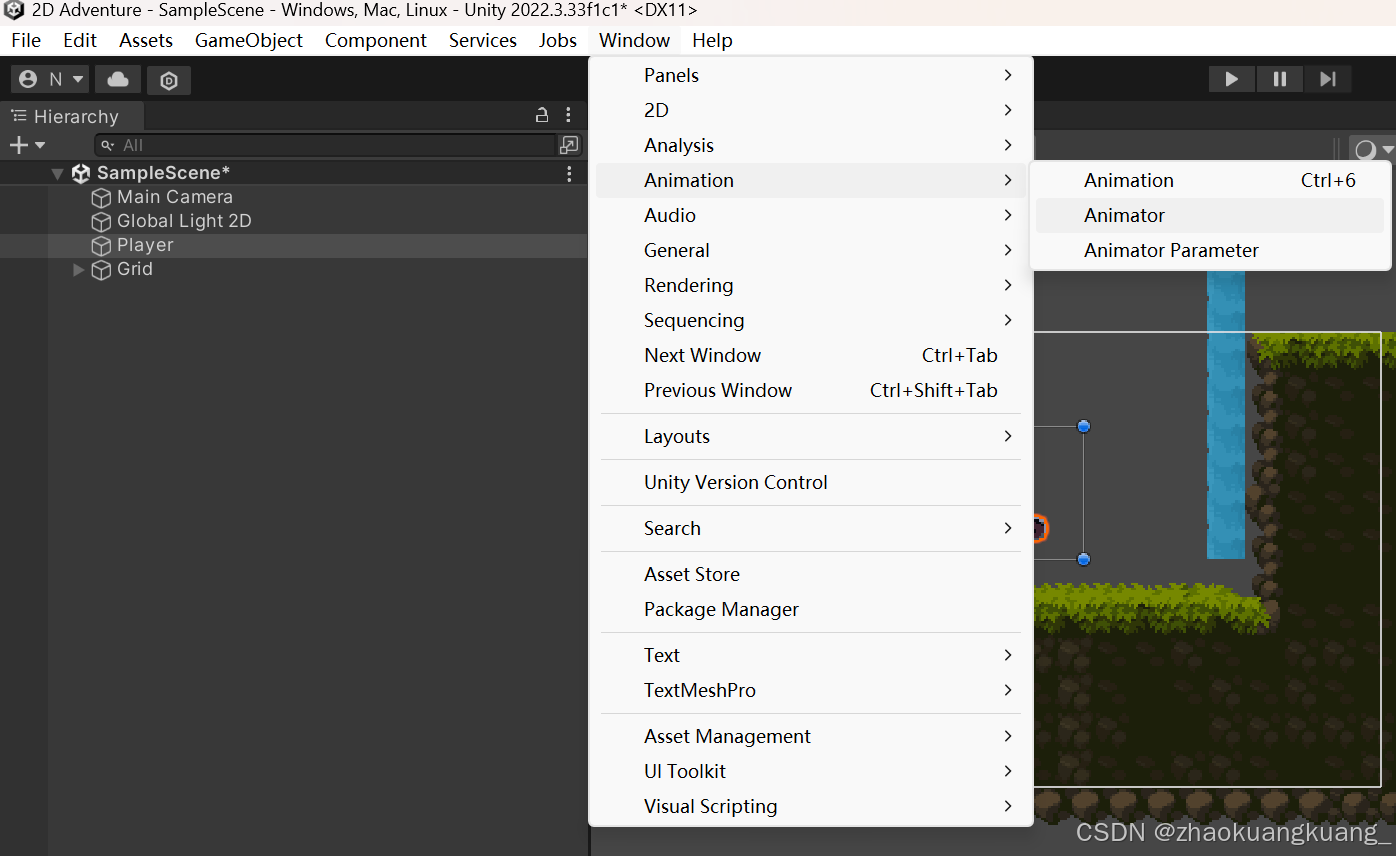The image size is (1396, 856).
Task: Expand the Search submenu
Action: (811, 528)
